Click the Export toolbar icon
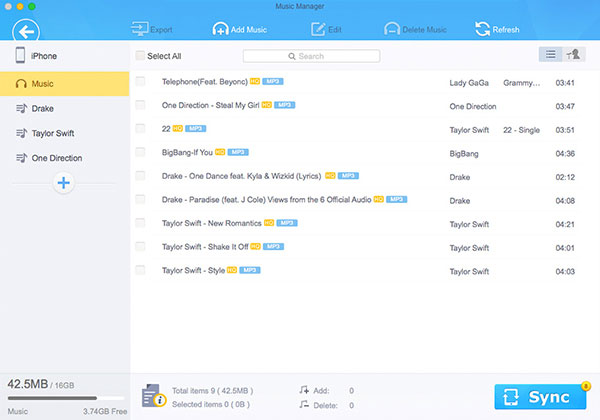Image resolution: width=600 pixels, height=420 pixels. 139,29
